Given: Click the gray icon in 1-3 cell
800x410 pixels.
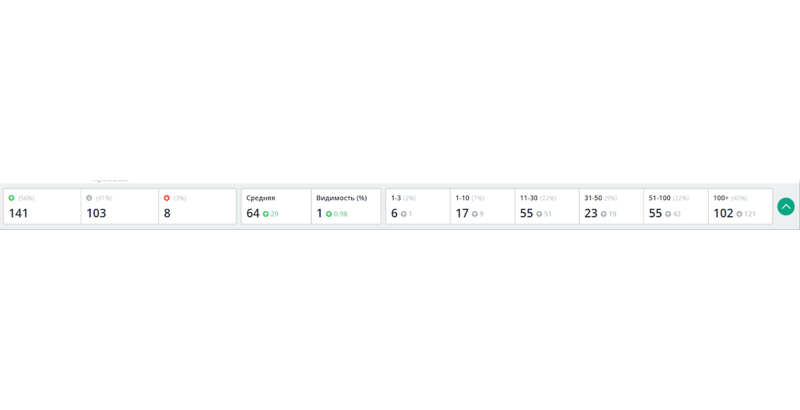Looking at the screenshot, I should 404,214.
